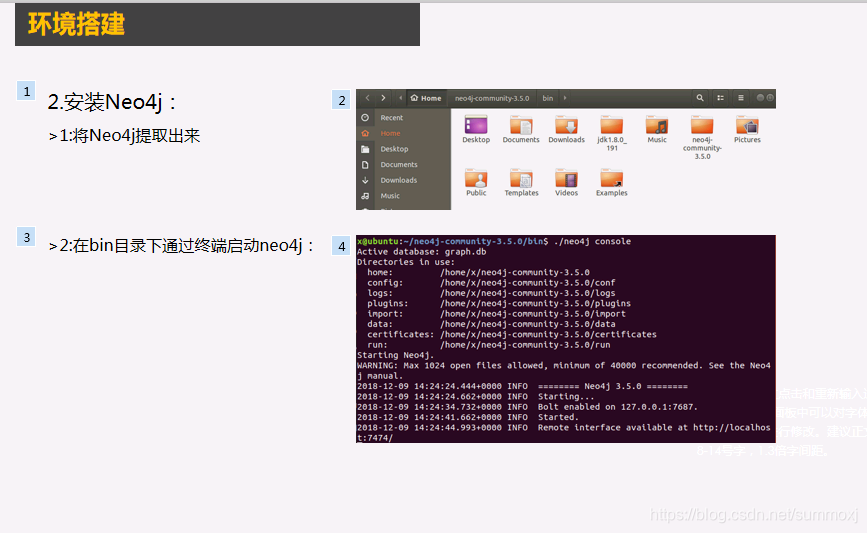867x533 pixels.
Task: Click the Starting Neo4j. line
Action: point(395,355)
